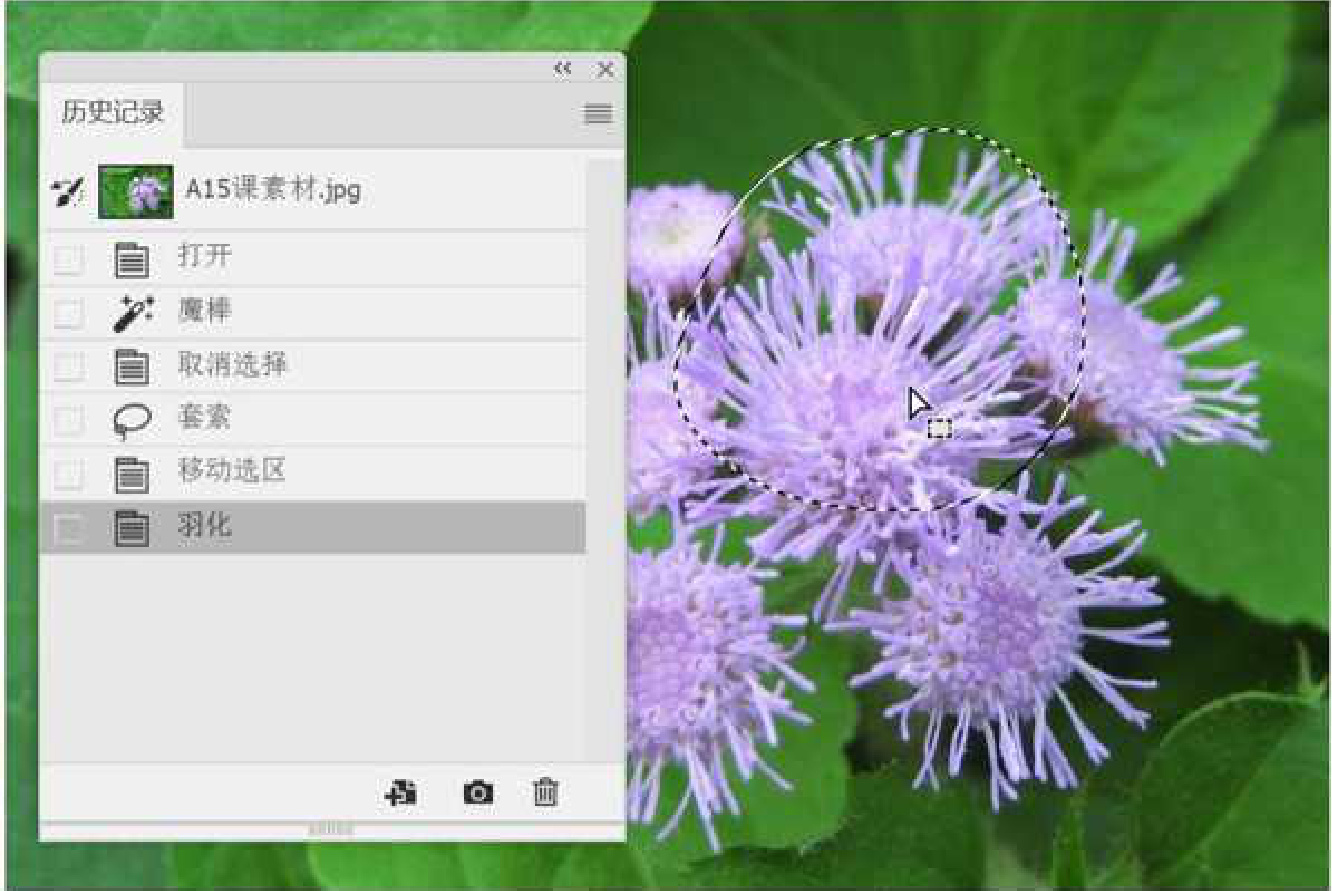Toggle history brush source box for 取消选择
The height and width of the screenshot is (891, 1332).
pyautogui.click(x=68, y=368)
